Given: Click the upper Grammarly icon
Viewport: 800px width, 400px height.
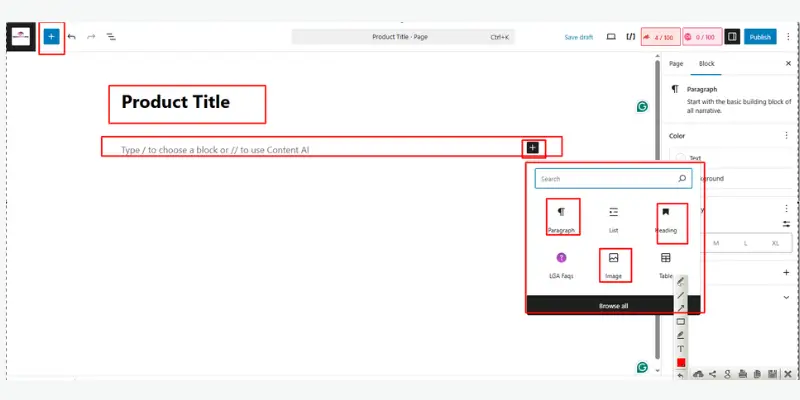Looking at the screenshot, I should [642, 107].
